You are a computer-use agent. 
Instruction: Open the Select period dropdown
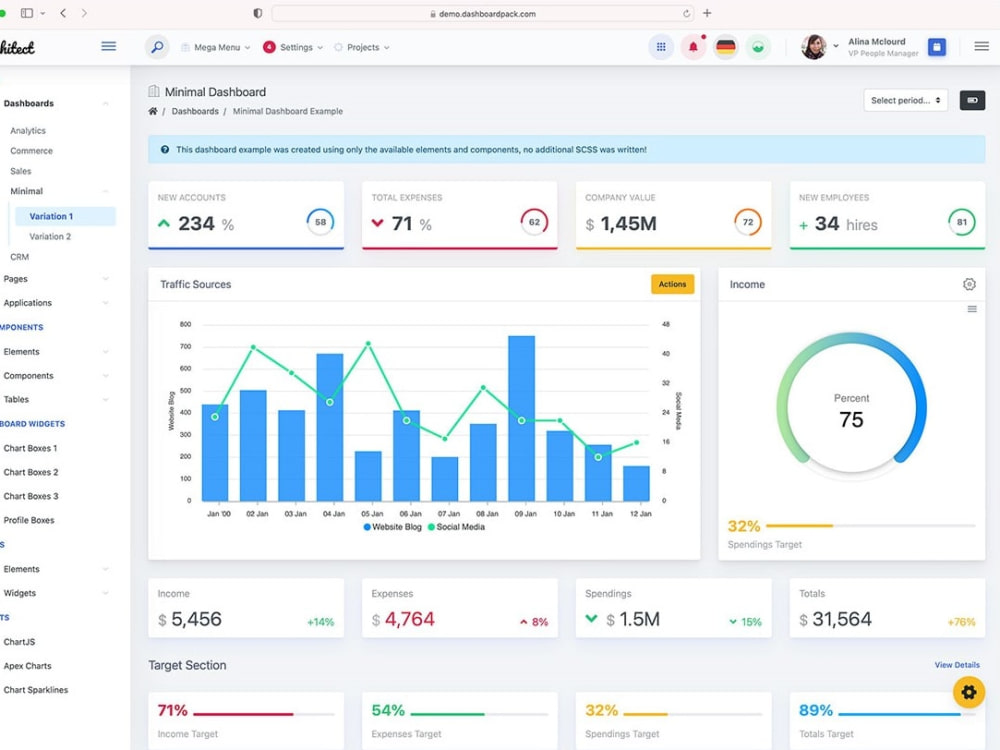pos(905,100)
